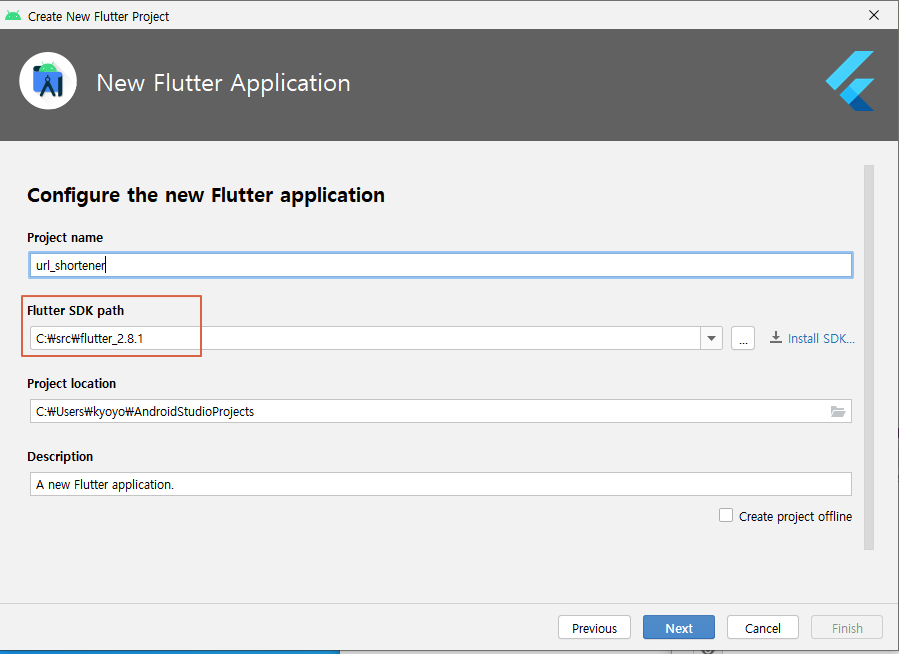Click the Finish button

point(847,628)
